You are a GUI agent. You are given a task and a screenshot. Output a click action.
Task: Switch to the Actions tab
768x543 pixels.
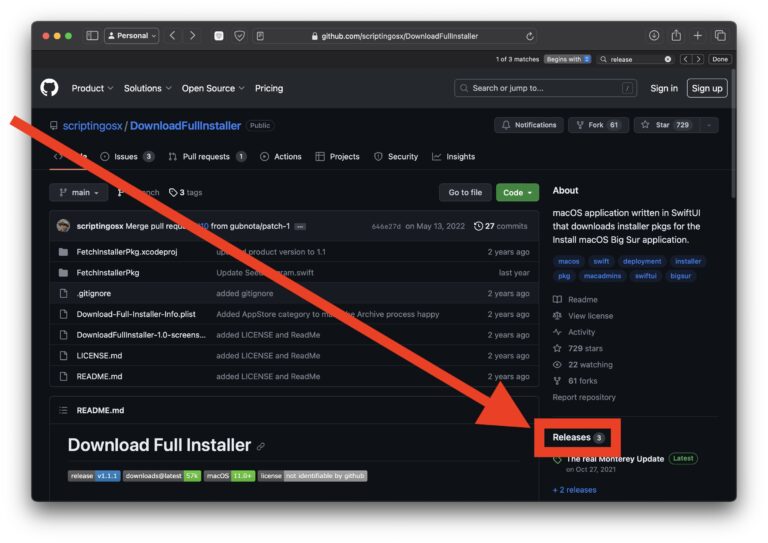pos(281,157)
